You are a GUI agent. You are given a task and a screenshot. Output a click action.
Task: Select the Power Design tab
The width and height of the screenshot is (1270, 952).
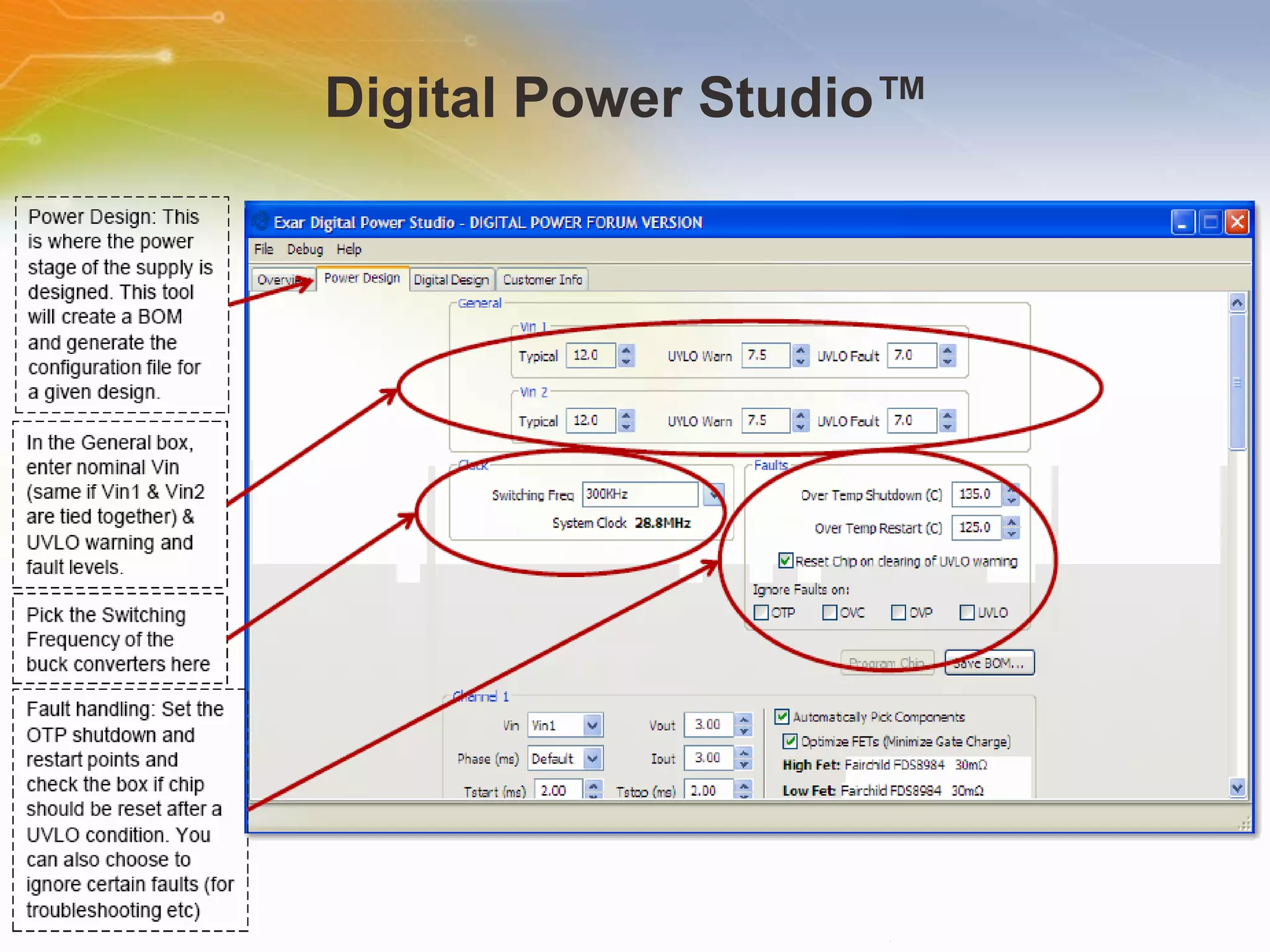pyautogui.click(x=362, y=278)
